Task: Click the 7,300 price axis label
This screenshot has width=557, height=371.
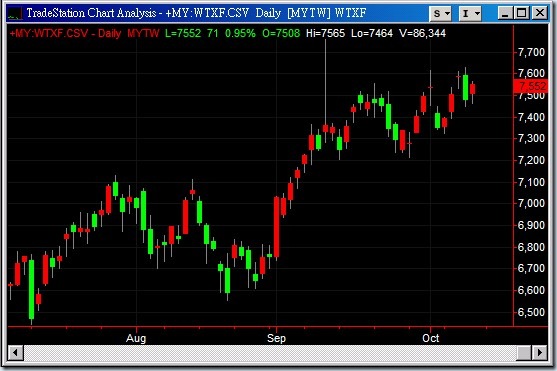Action: click(531, 138)
